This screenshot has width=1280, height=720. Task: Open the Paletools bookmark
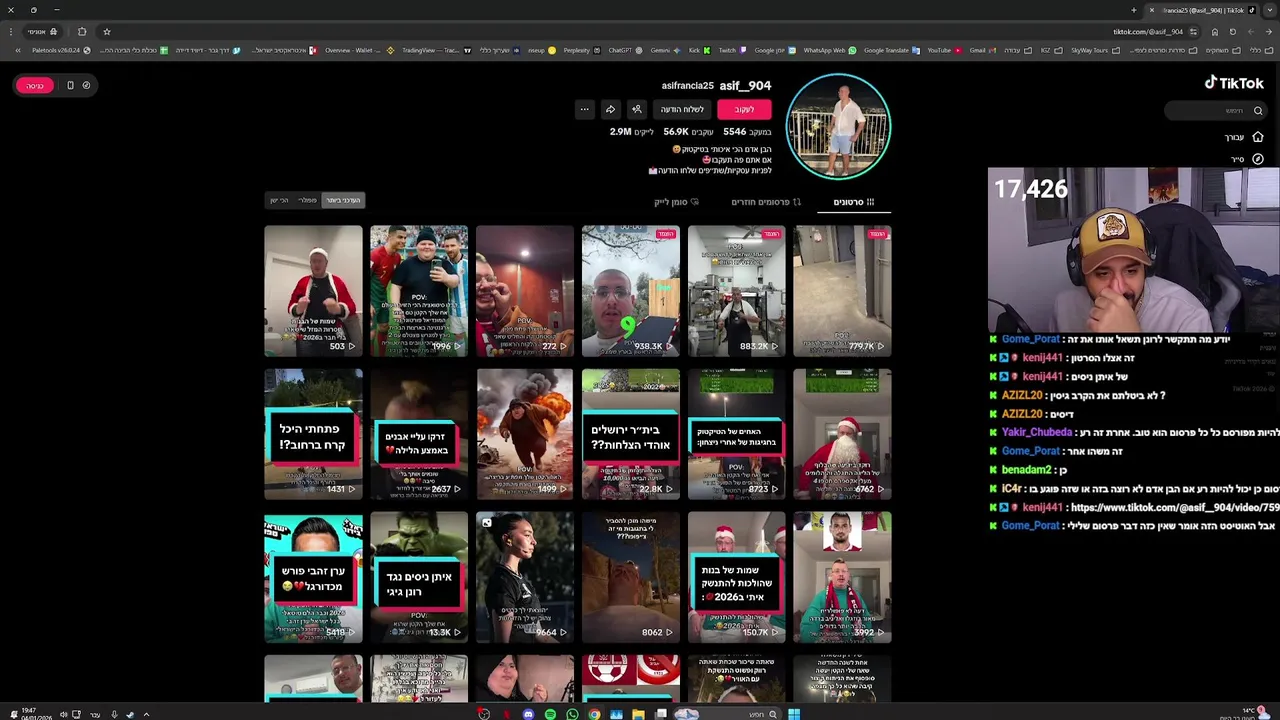60,50
